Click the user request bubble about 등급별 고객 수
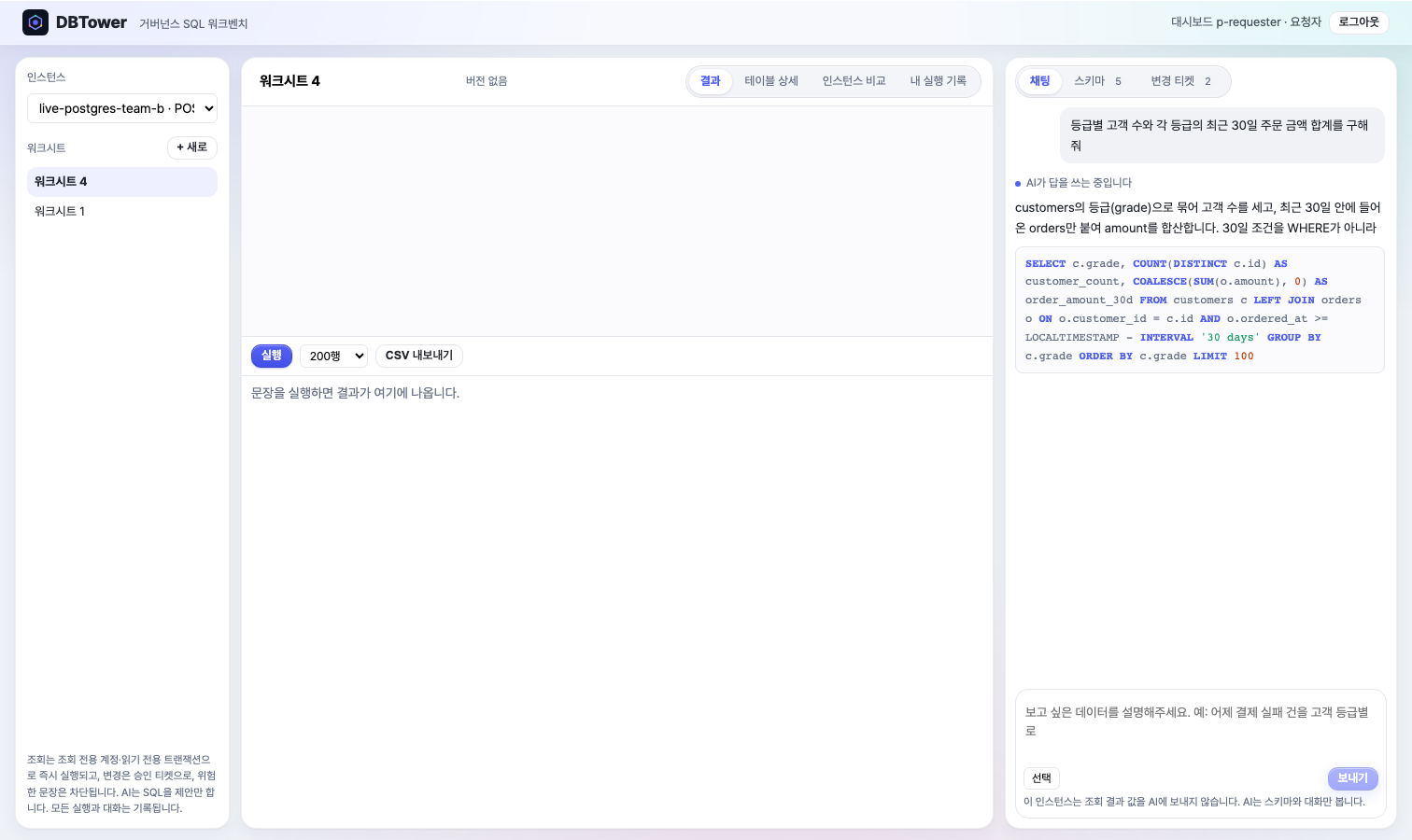 click(1222, 135)
